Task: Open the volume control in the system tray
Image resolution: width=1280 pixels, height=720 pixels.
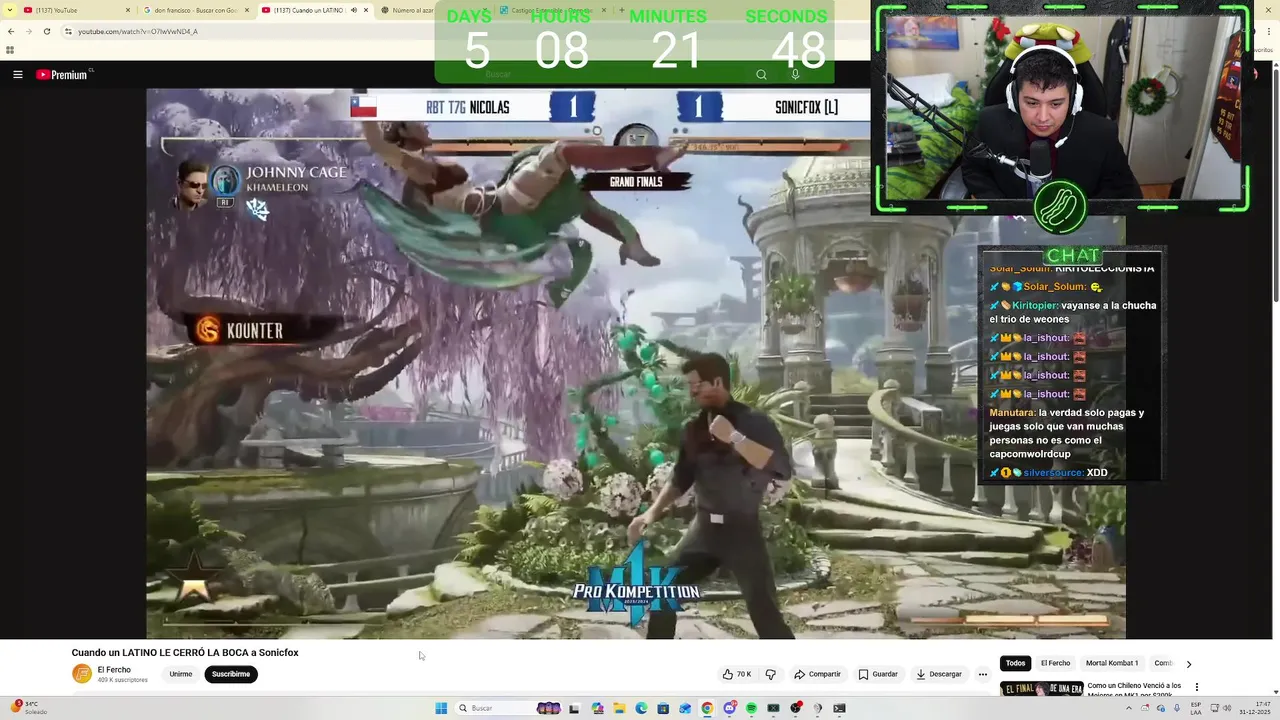Action: coord(1227,708)
